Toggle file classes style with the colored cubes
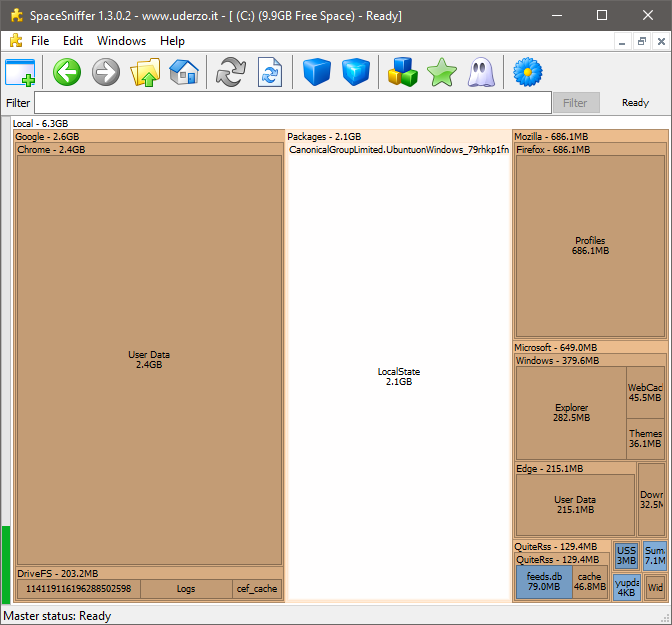 402,72
